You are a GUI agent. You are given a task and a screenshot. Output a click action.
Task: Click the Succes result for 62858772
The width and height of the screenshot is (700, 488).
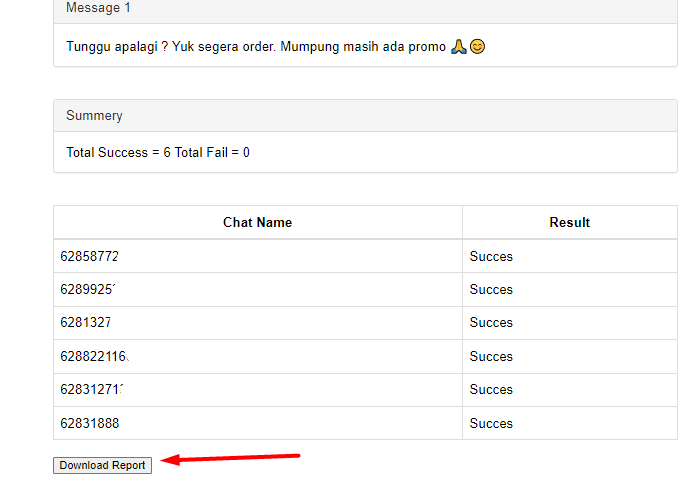tap(491, 256)
